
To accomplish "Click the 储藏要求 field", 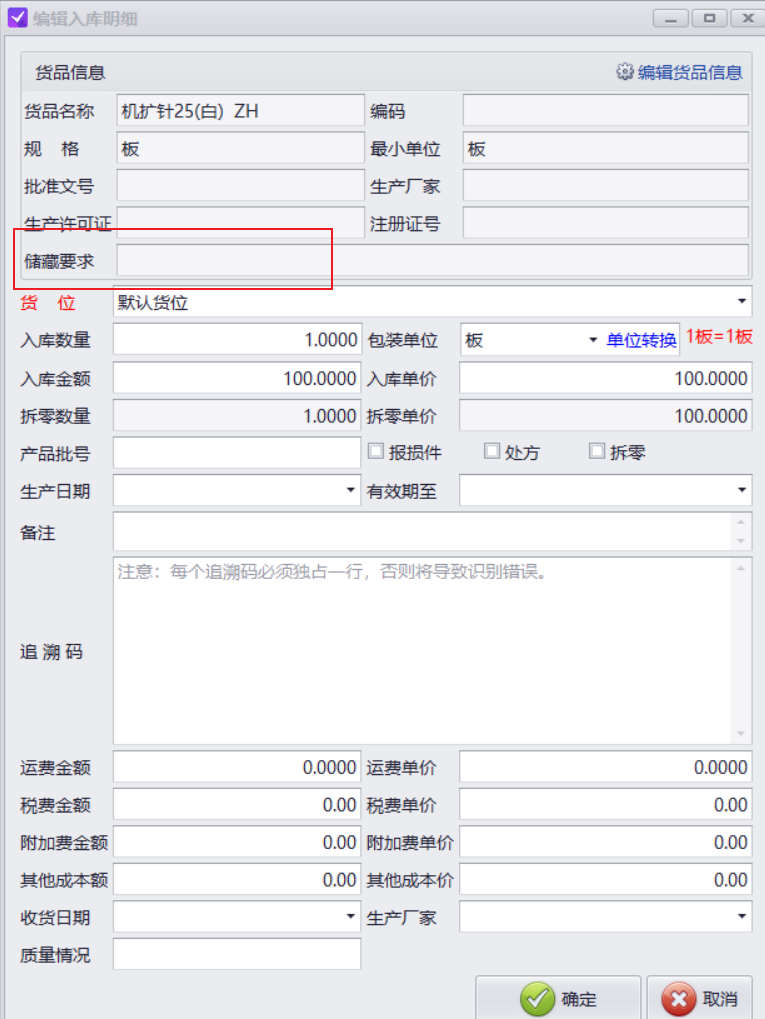I will 432,261.
